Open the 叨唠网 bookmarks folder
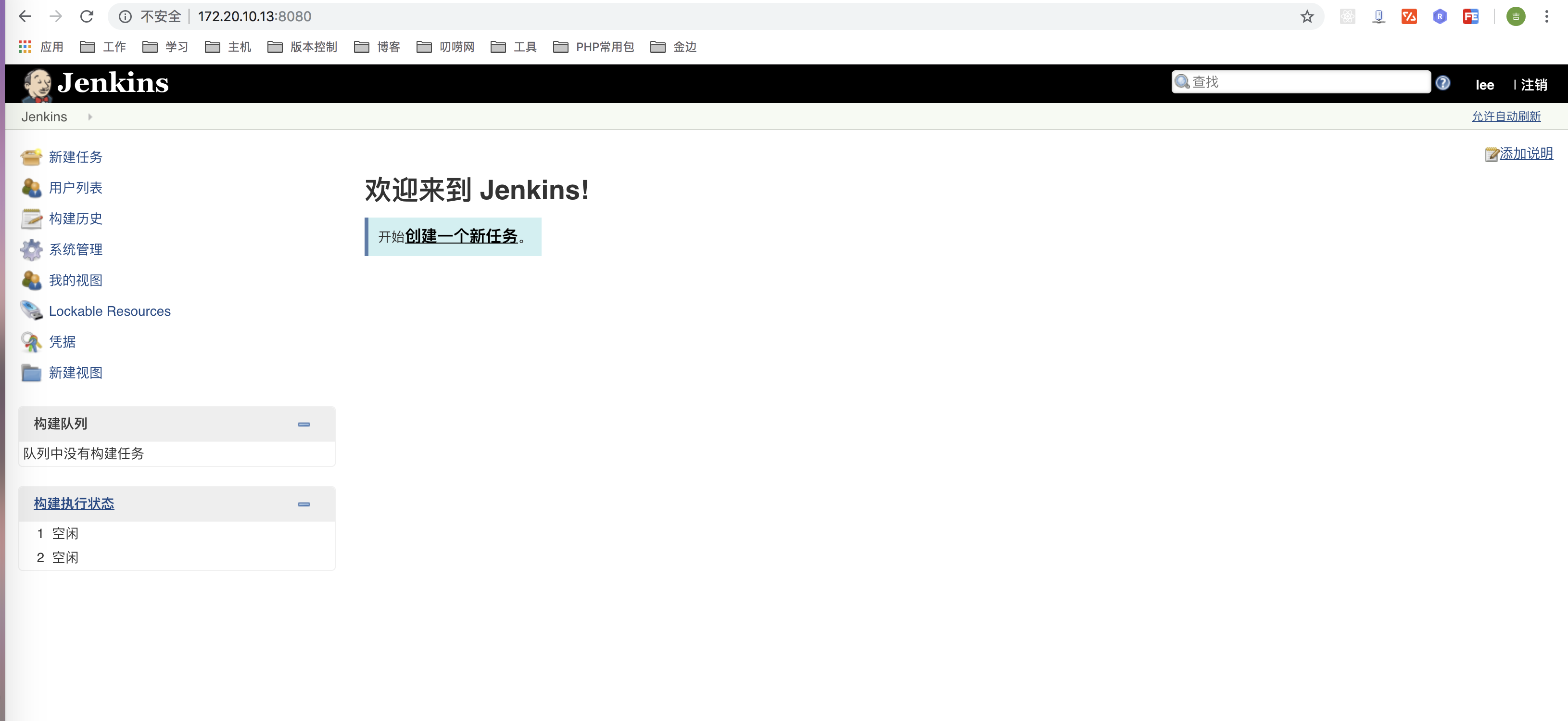 (x=445, y=47)
